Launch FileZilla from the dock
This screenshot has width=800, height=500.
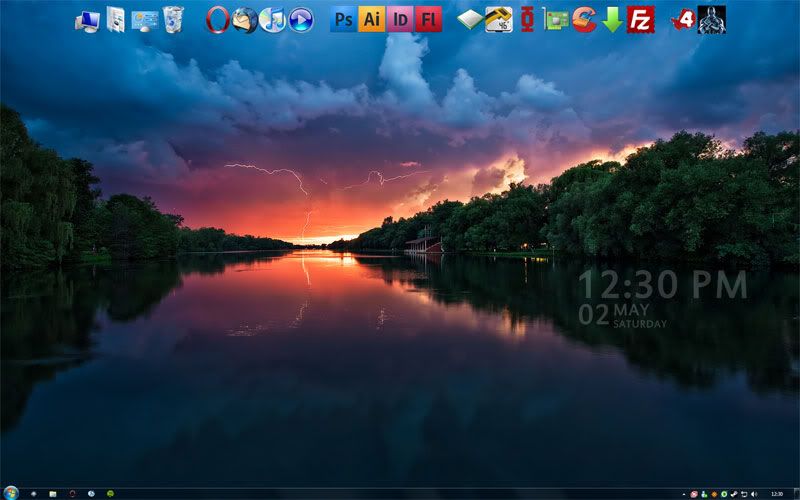click(x=640, y=19)
